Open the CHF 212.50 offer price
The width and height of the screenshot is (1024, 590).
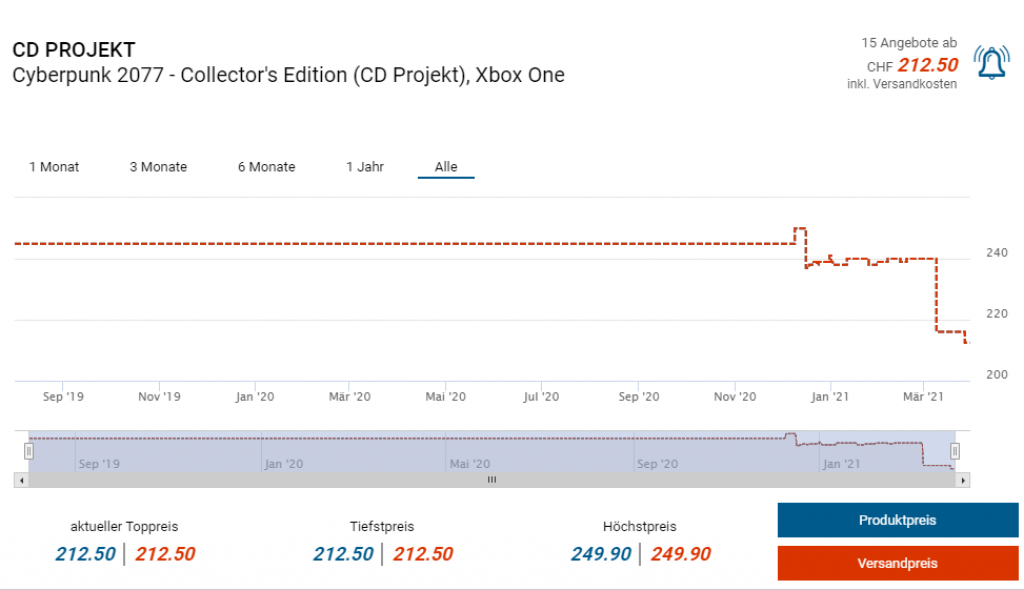pos(928,65)
